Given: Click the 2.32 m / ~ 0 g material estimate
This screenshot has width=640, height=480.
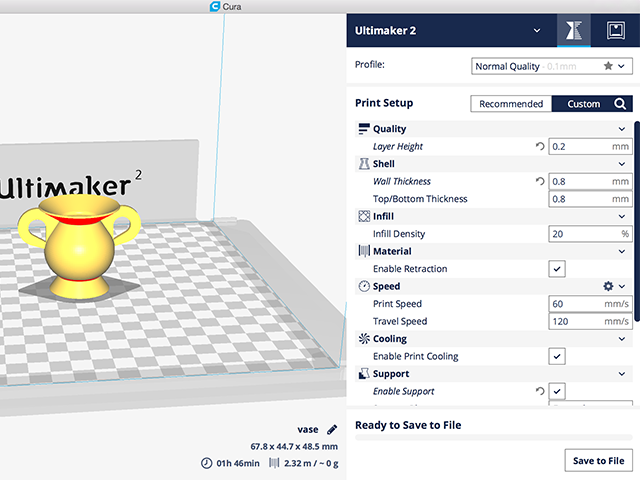Looking at the screenshot, I should pyautogui.click(x=311, y=463).
